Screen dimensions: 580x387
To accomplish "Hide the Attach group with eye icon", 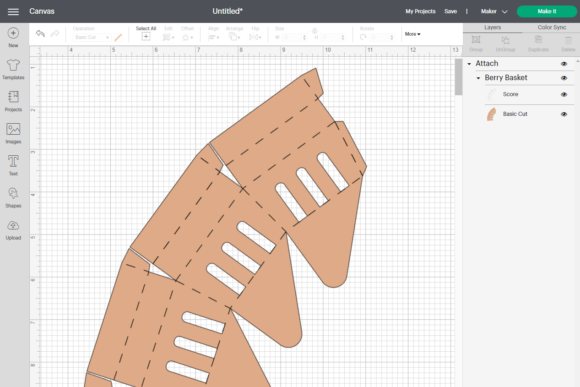I will [x=564, y=64].
